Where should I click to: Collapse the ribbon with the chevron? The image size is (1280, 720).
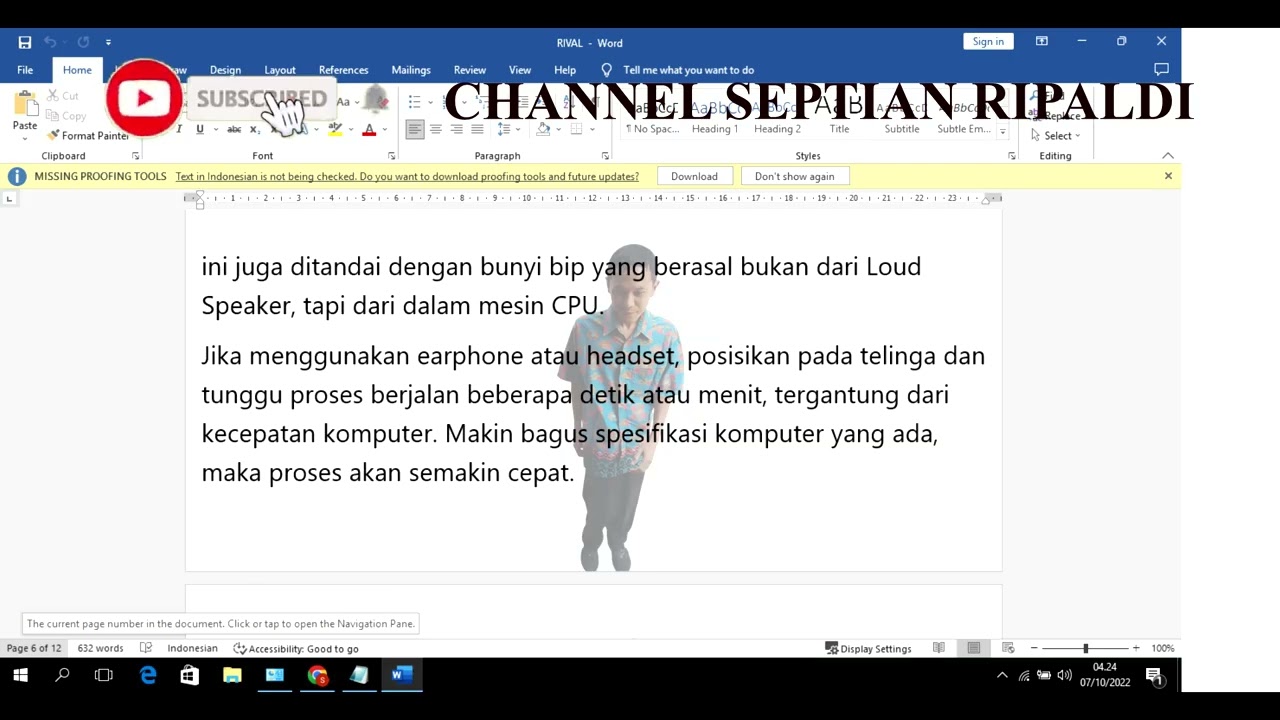pyautogui.click(x=1167, y=156)
